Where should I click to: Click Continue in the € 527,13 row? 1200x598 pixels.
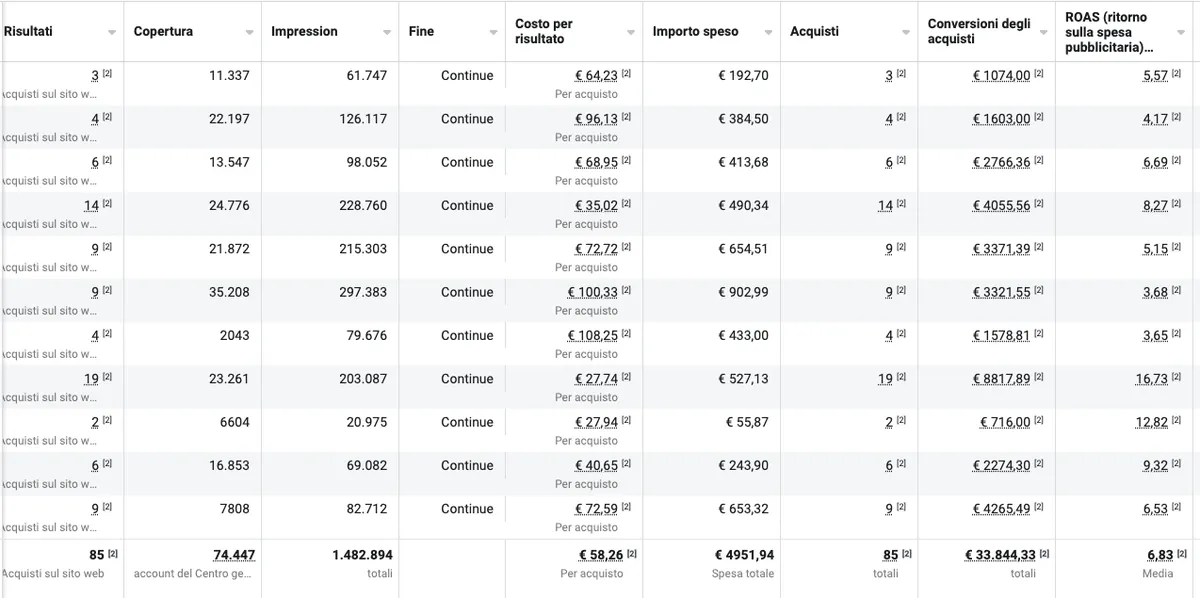(467, 379)
